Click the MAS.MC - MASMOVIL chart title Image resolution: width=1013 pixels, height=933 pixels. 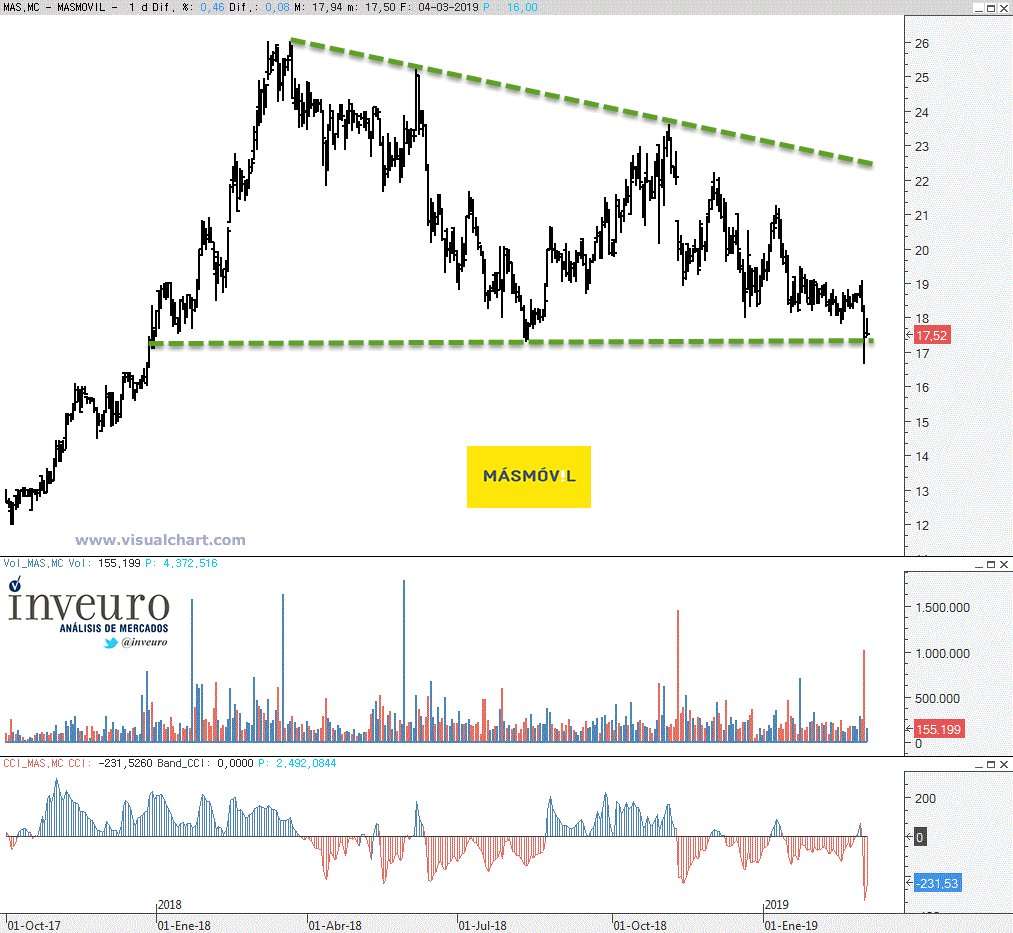coord(54,7)
